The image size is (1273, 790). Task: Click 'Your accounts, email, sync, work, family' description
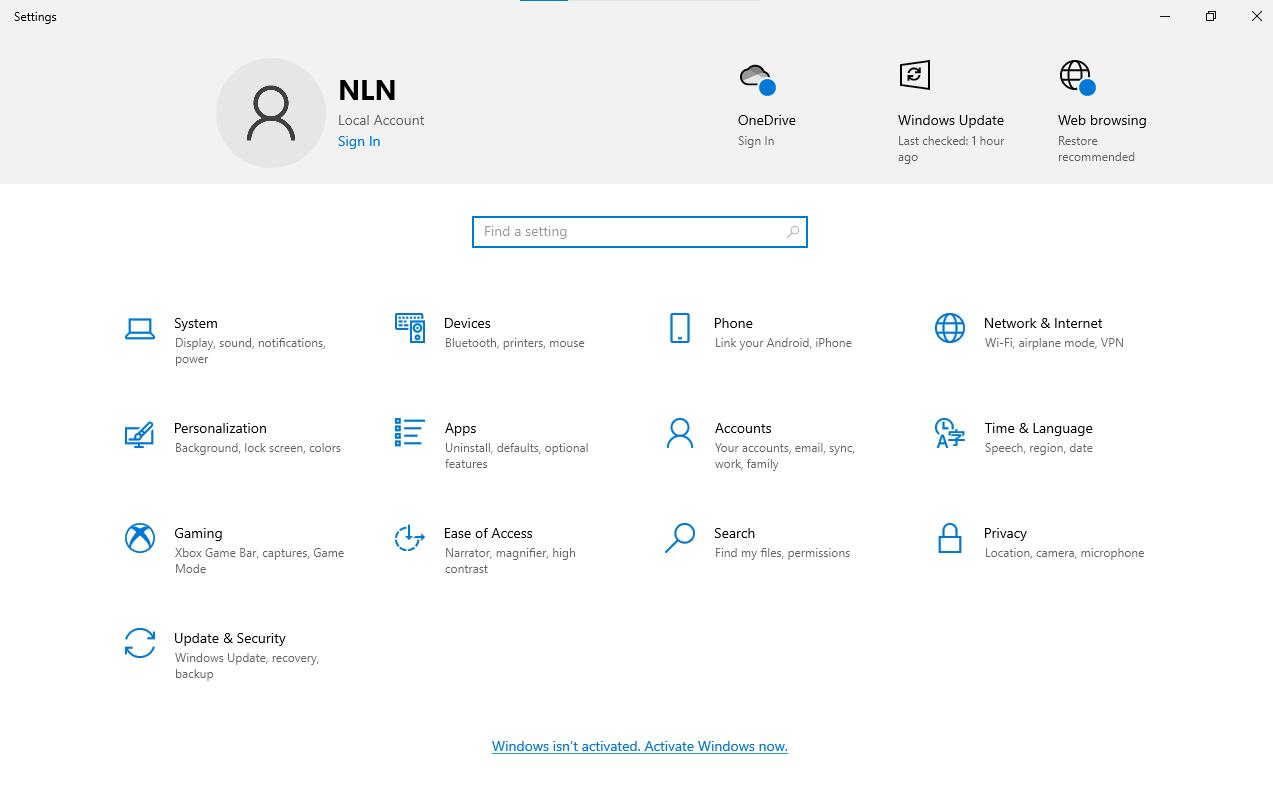pos(785,456)
